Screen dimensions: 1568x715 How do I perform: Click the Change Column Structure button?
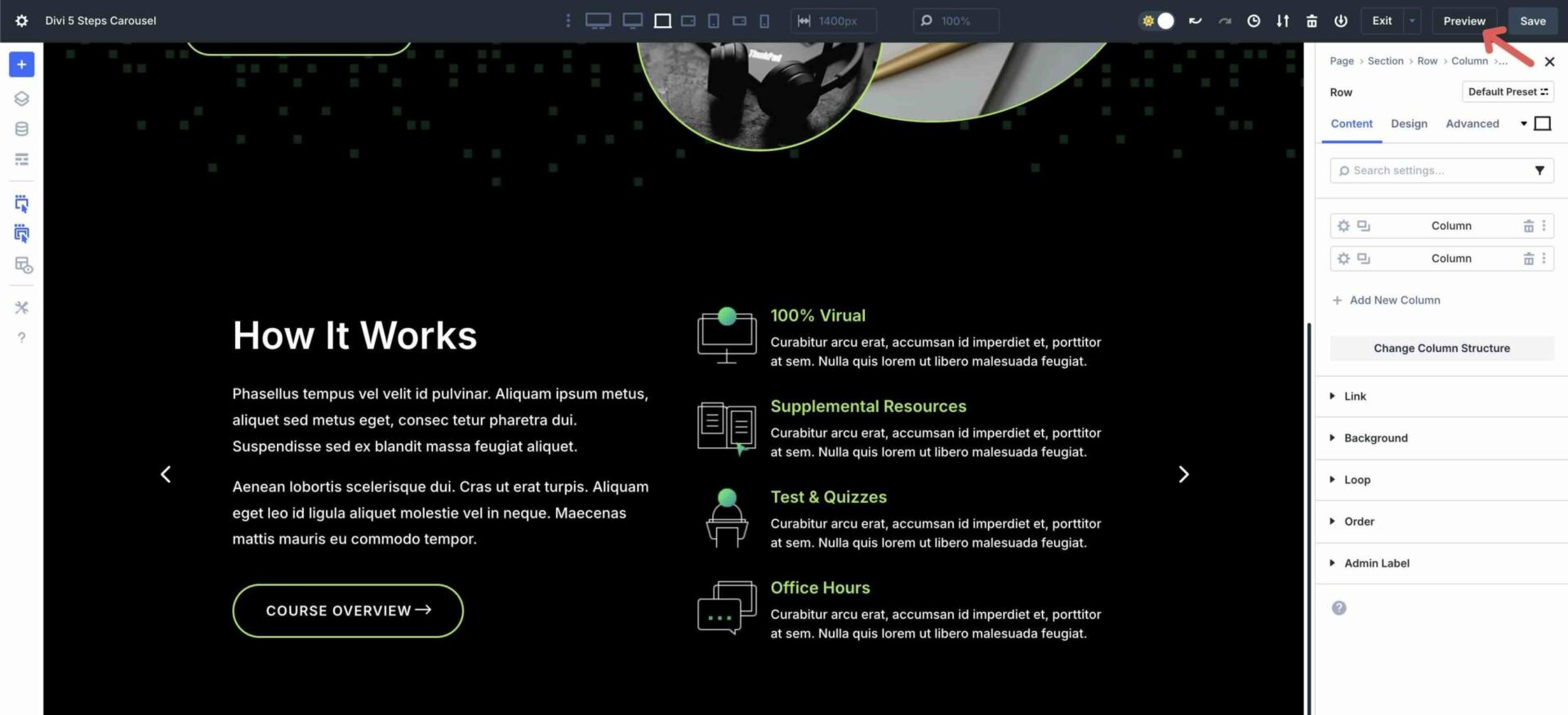(1441, 349)
